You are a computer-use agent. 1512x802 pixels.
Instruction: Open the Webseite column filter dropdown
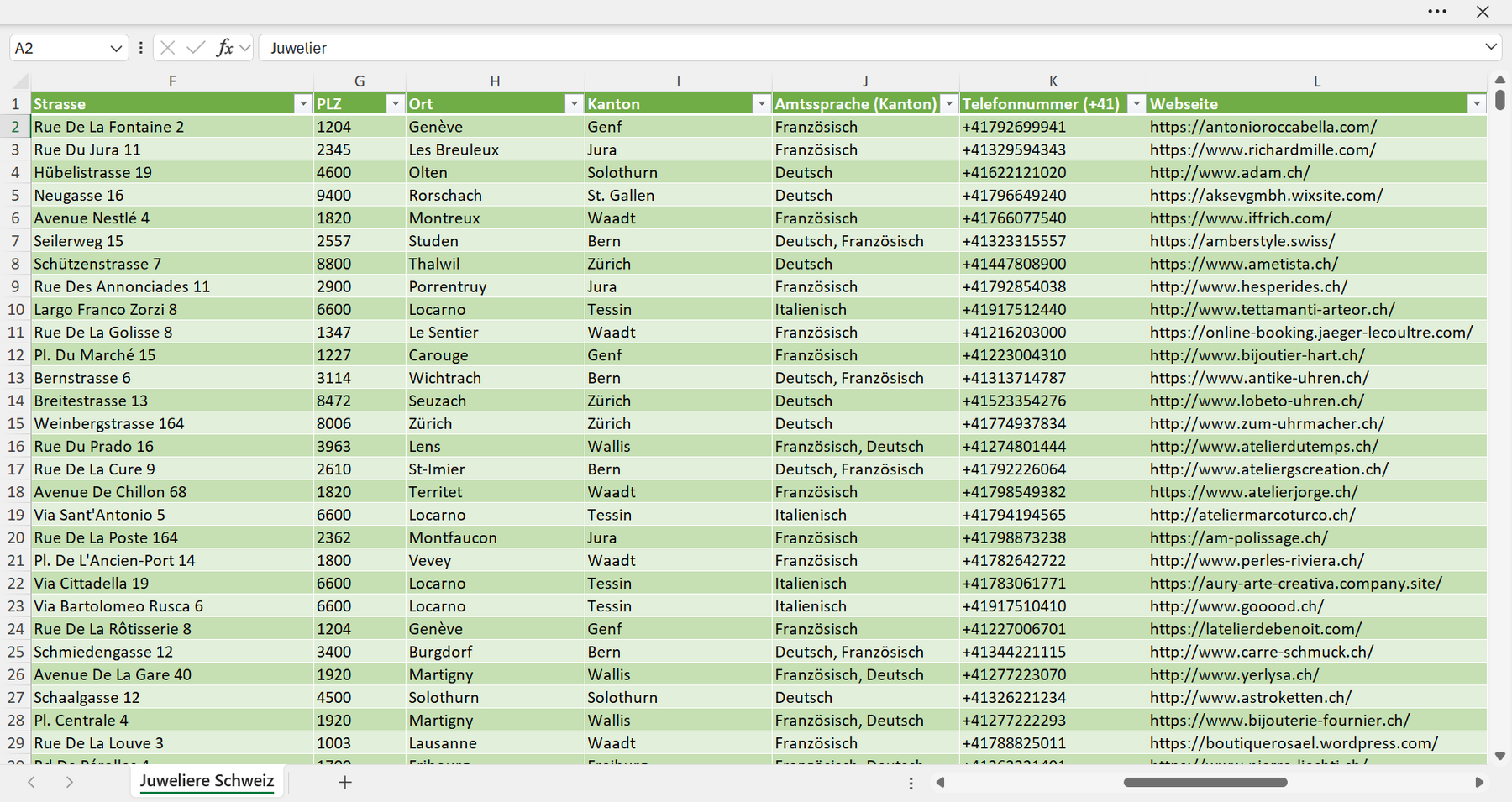tap(1477, 103)
